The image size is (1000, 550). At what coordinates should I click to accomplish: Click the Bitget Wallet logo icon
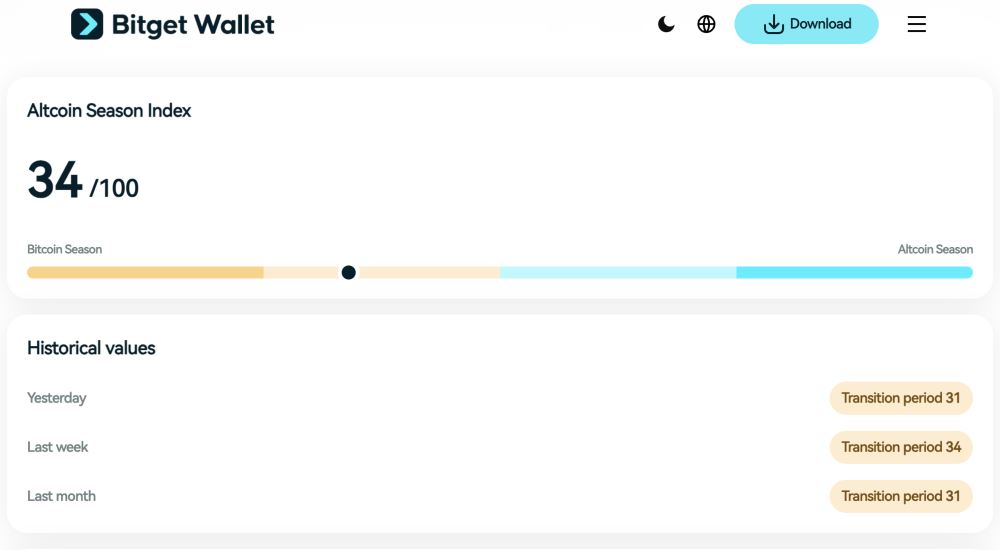[x=87, y=24]
